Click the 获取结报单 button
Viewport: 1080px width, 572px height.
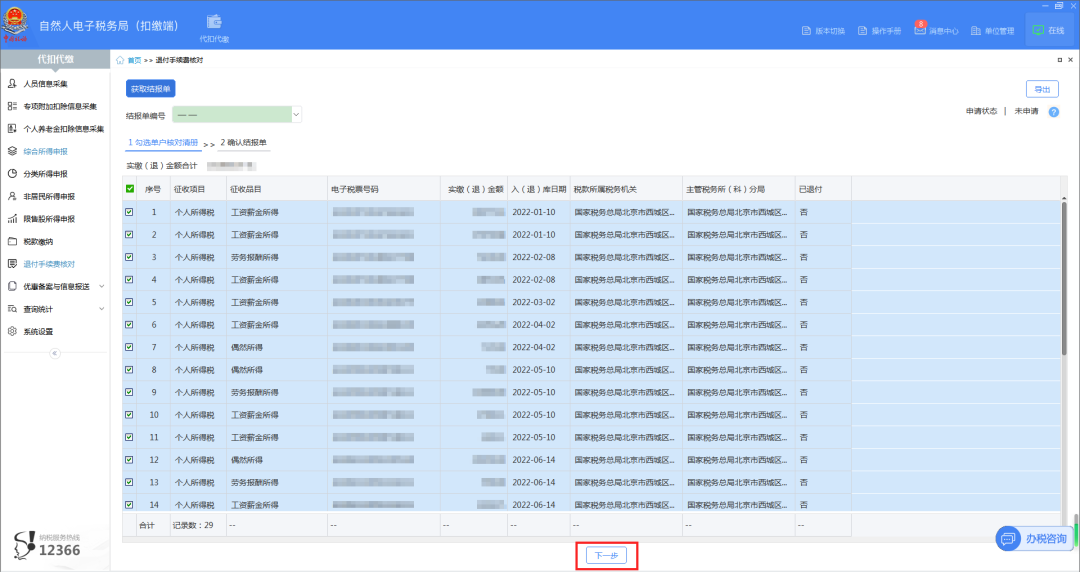pos(151,89)
